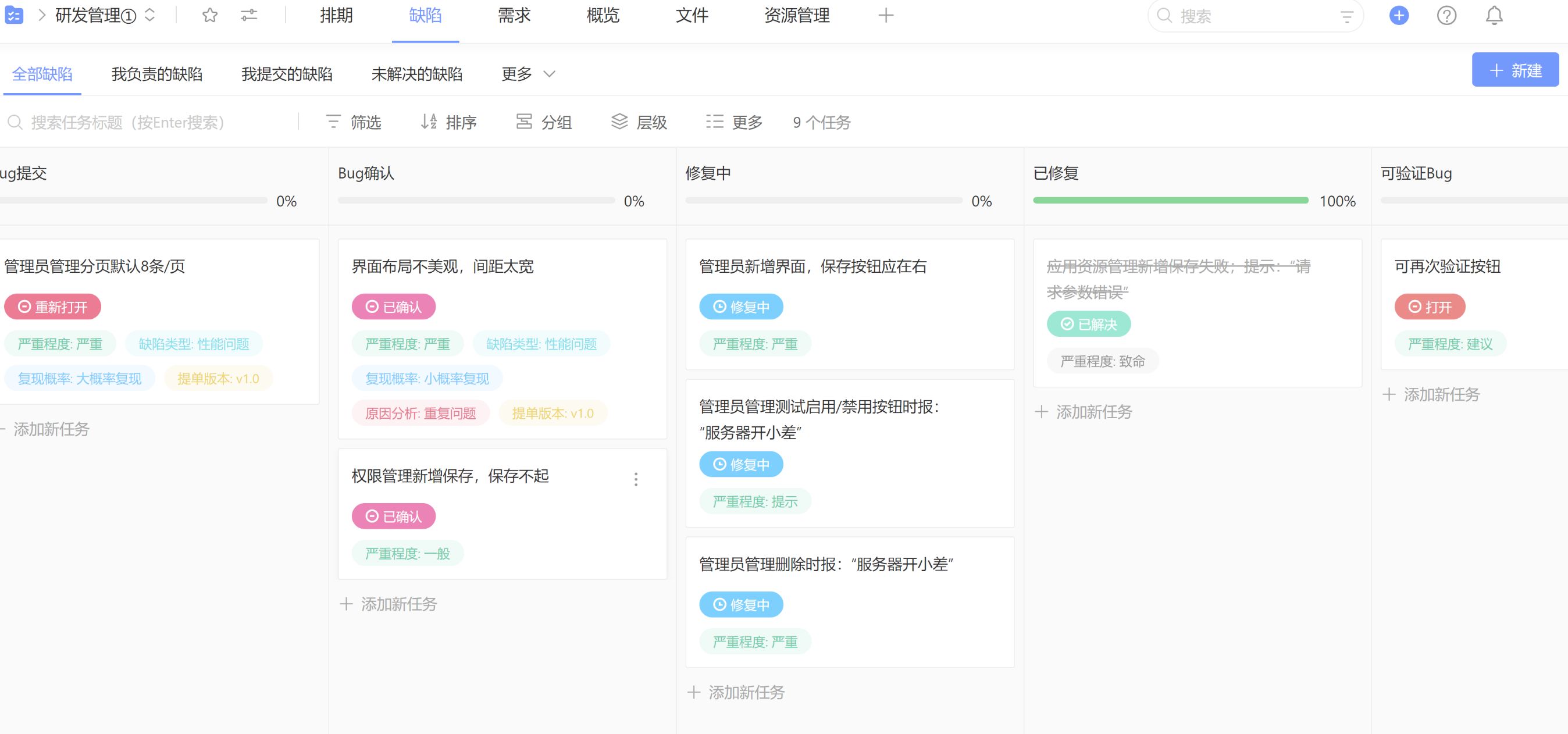Add a new view tab with plus icon

pyautogui.click(x=886, y=15)
